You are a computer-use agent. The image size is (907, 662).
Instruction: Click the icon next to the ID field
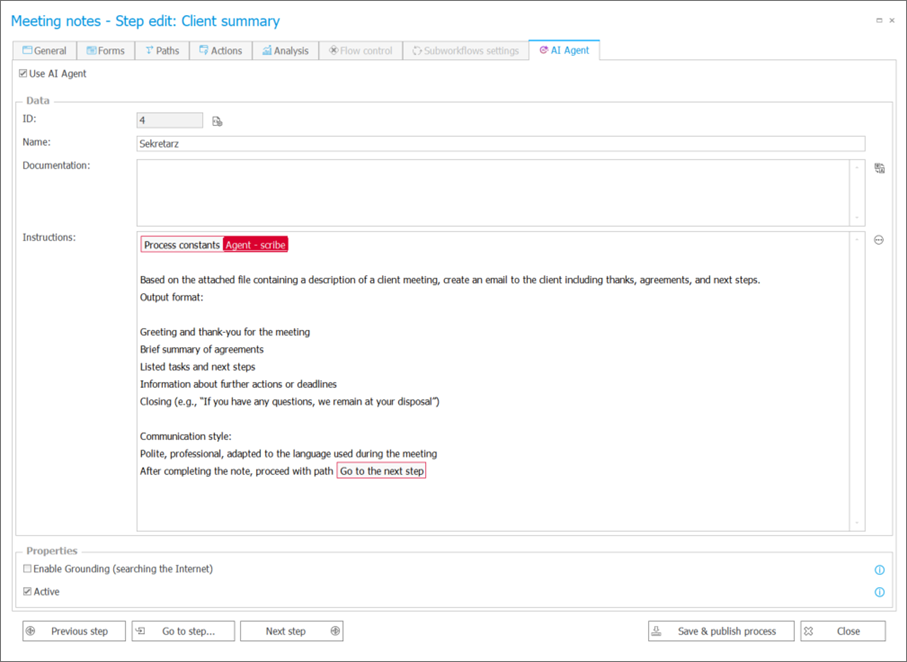(x=217, y=121)
